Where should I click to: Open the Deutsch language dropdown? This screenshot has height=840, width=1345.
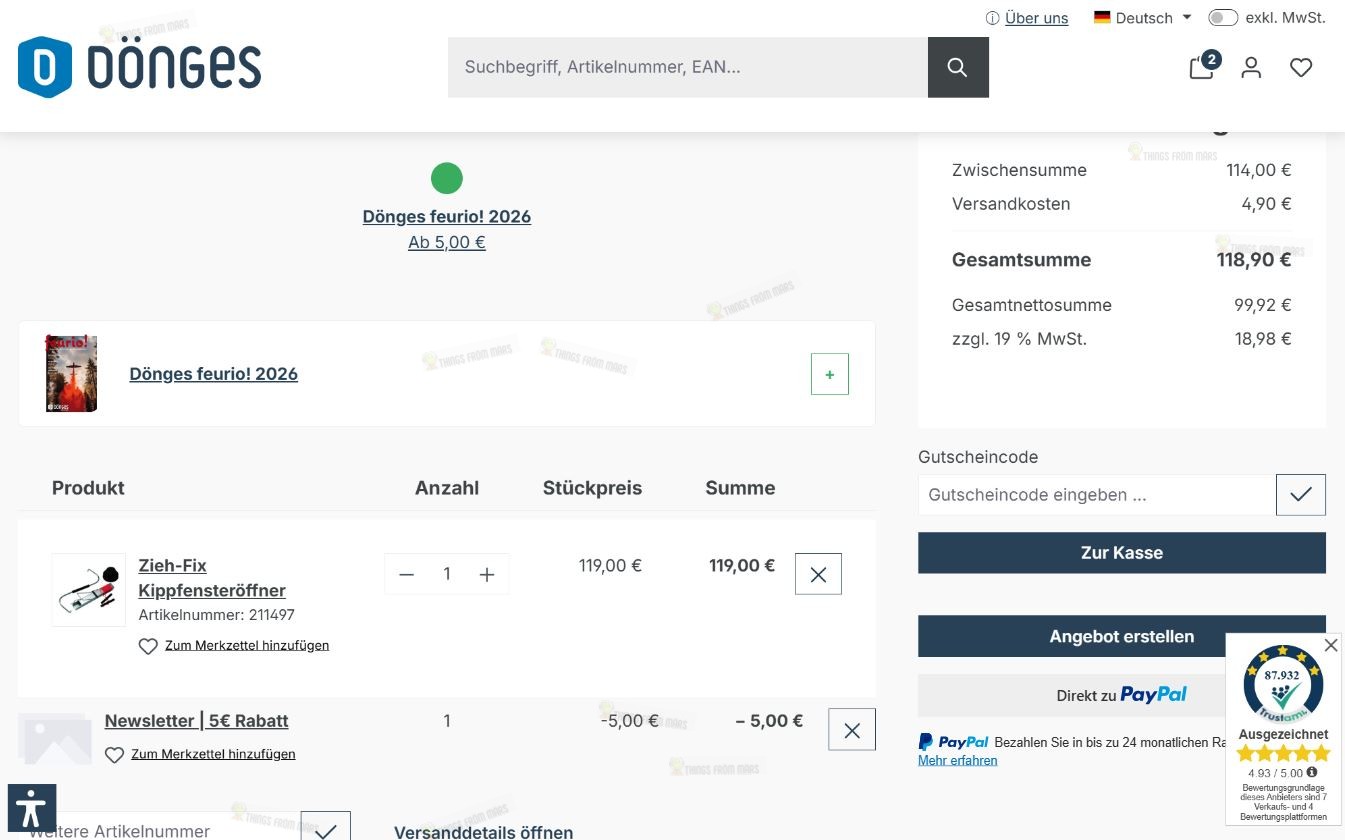(1142, 18)
